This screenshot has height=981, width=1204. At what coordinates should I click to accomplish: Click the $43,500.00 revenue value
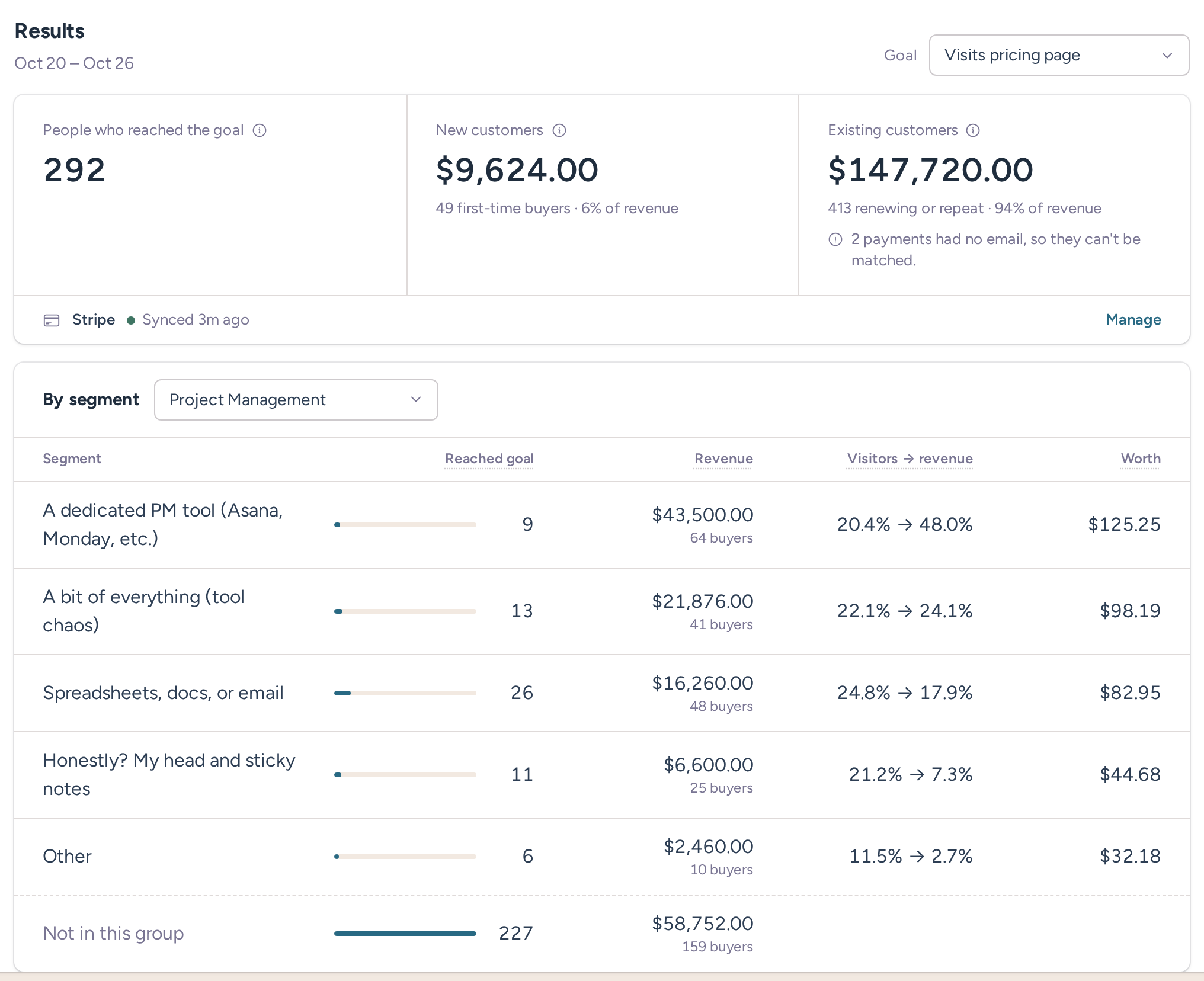click(703, 515)
